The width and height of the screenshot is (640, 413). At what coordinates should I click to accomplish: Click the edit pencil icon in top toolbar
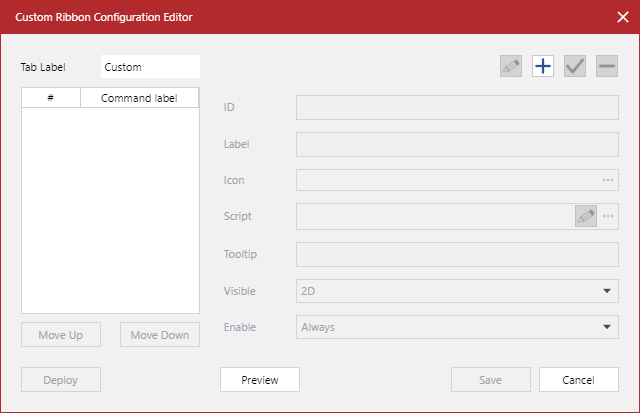[511, 67]
